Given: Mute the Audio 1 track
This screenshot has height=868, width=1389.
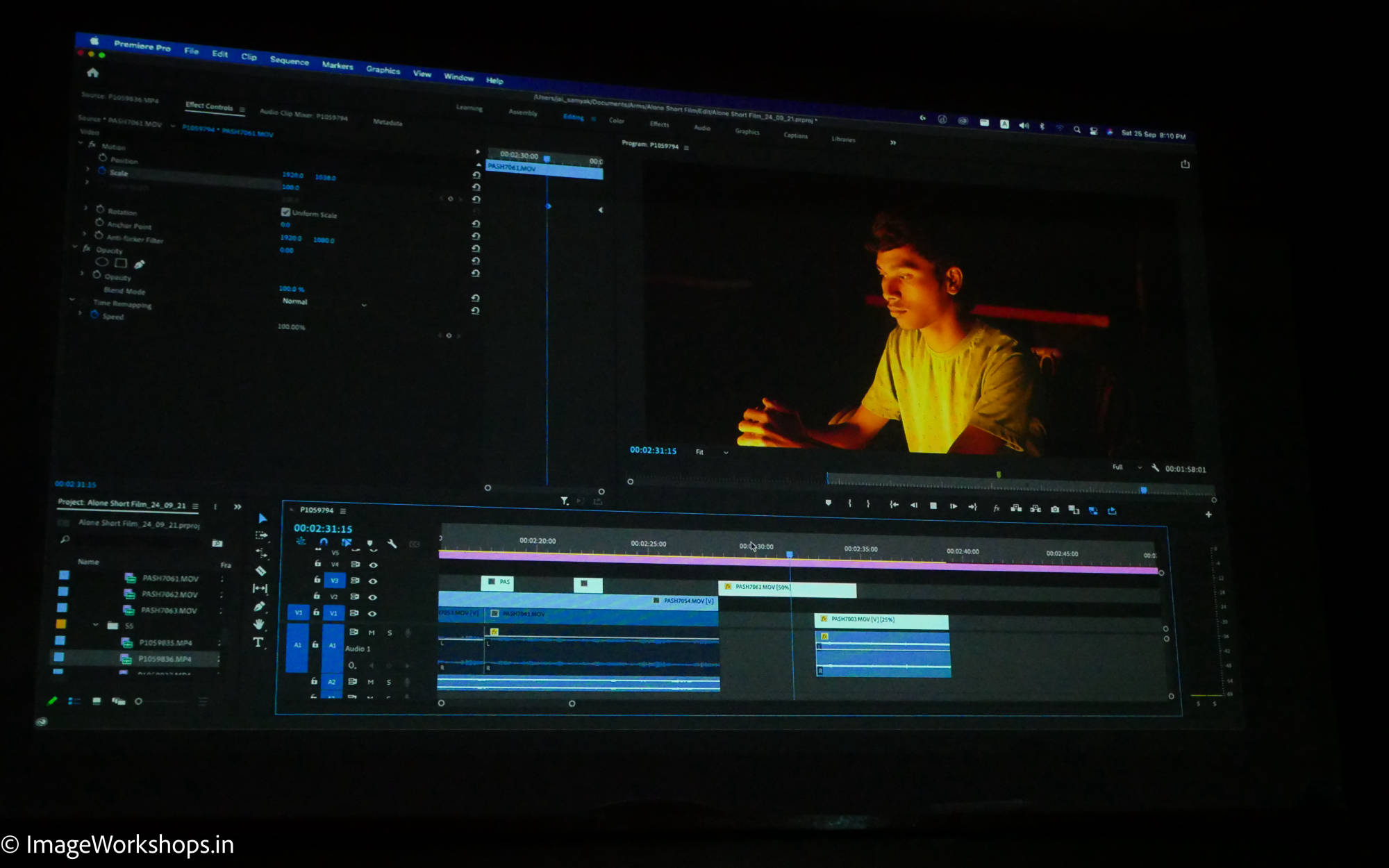Looking at the screenshot, I should [372, 633].
